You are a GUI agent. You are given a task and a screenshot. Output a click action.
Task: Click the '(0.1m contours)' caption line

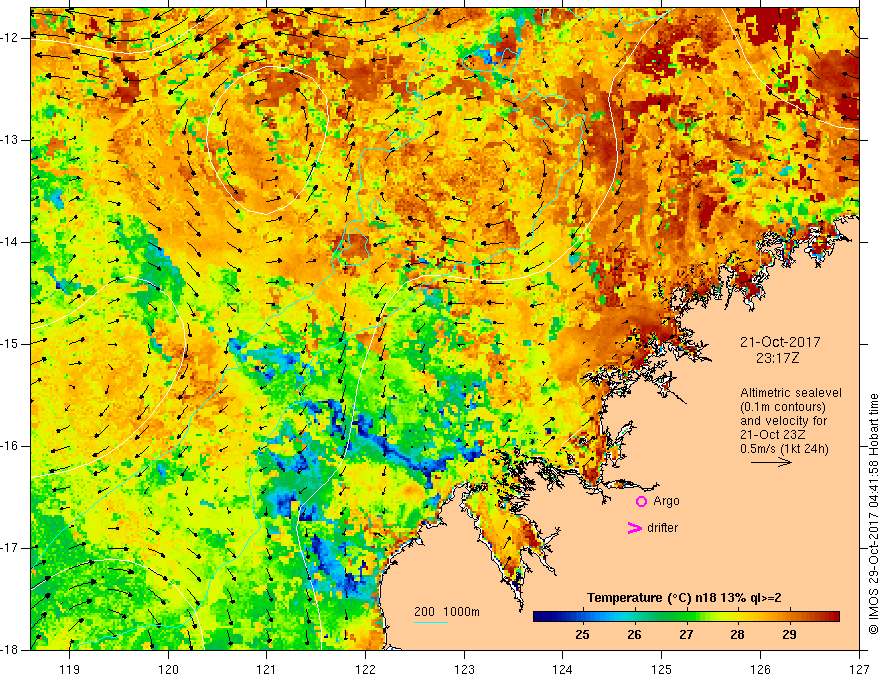point(783,407)
